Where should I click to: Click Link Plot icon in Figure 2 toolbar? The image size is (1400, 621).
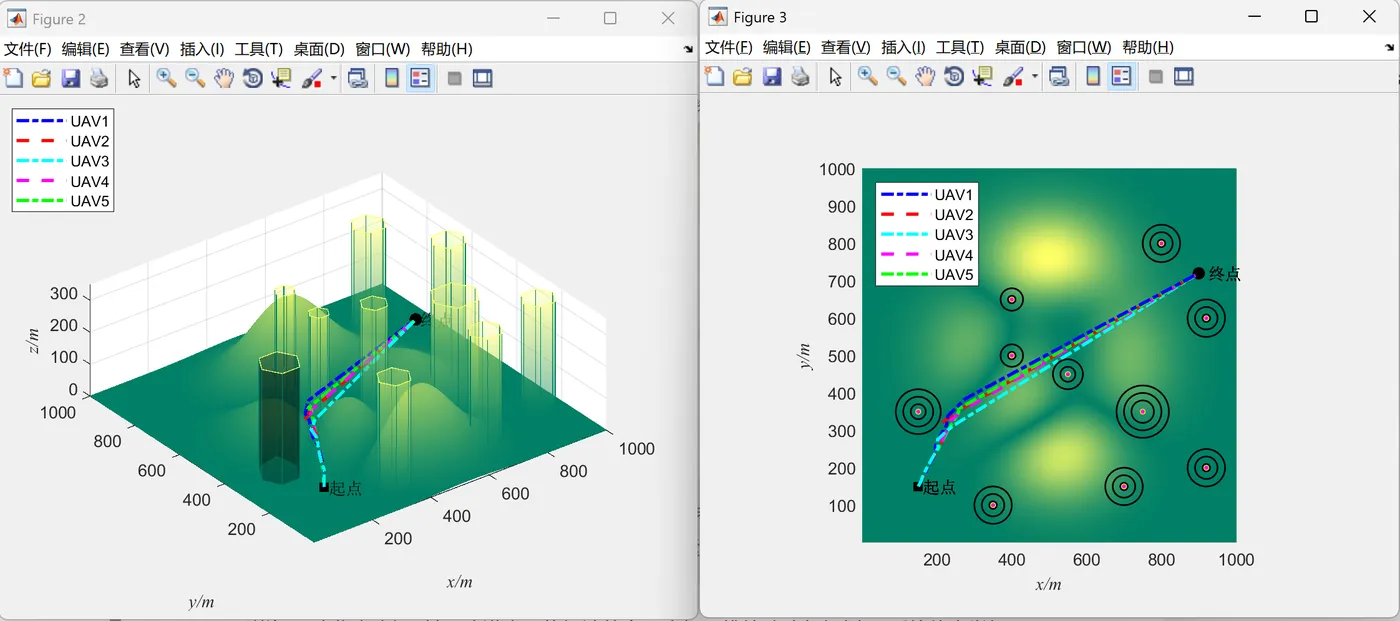pyautogui.click(x=357, y=78)
